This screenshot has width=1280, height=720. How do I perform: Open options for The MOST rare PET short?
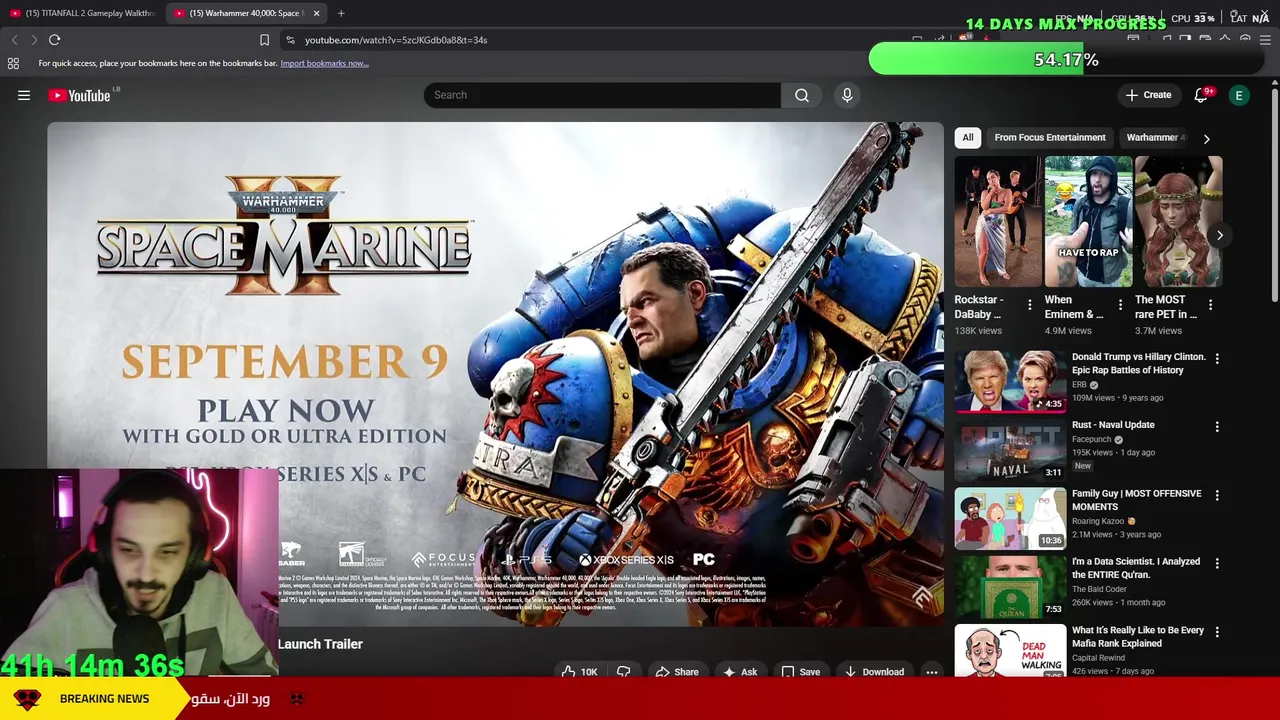(x=1210, y=305)
